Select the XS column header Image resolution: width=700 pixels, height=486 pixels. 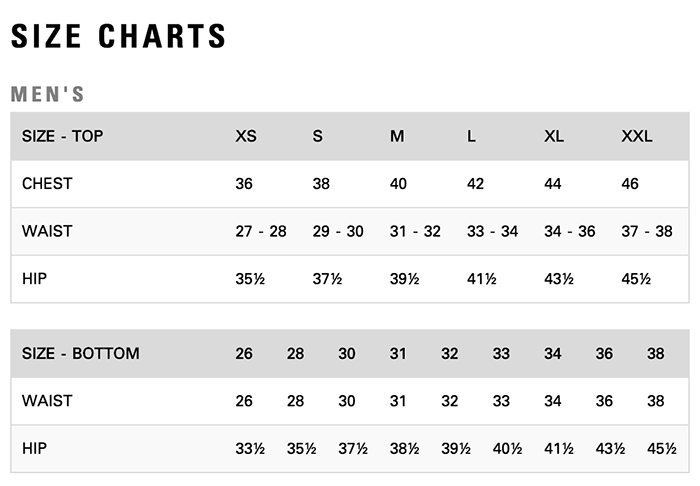pyautogui.click(x=246, y=136)
